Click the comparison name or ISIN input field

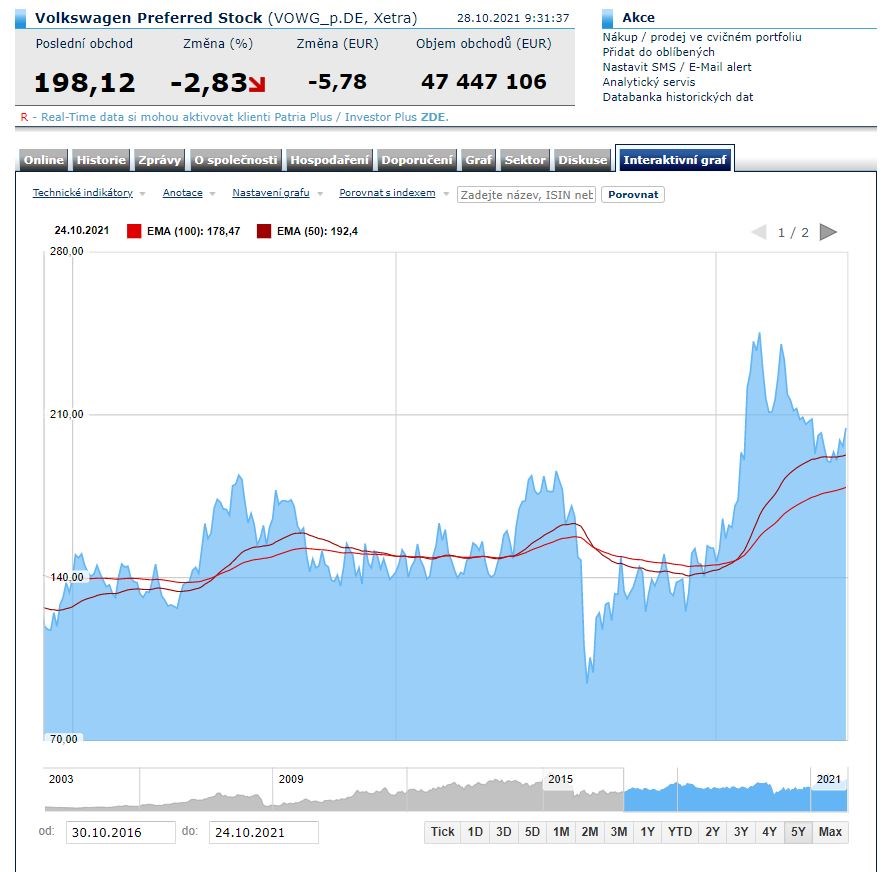click(x=526, y=195)
